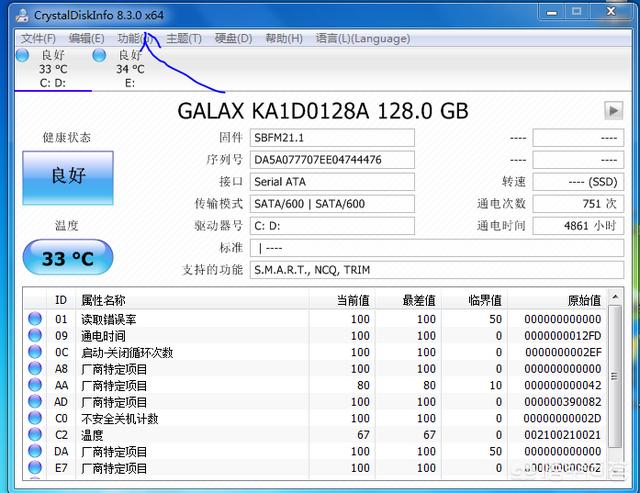
Task: Open the 语言(L)(Language) menu
Action: [348, 38]
